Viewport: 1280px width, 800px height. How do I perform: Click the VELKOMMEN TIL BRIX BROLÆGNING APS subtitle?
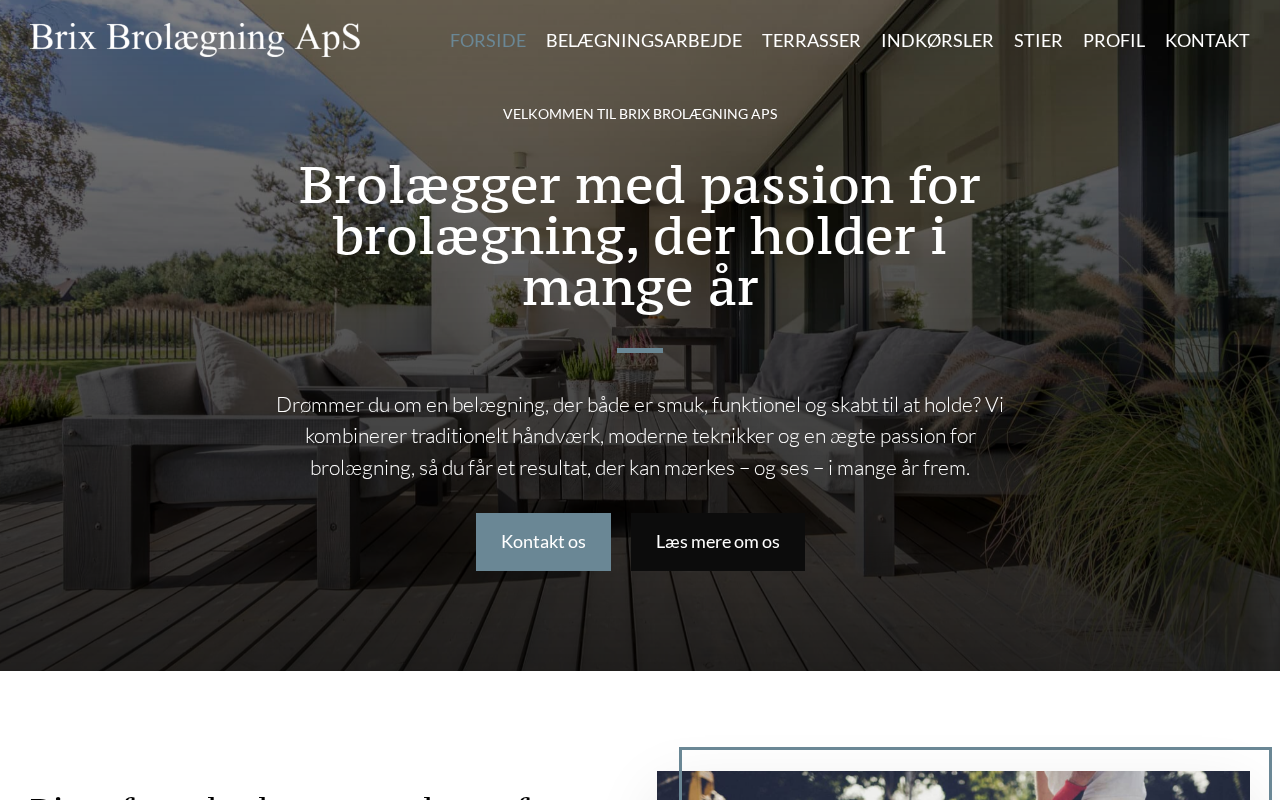(x=640, y=114)
